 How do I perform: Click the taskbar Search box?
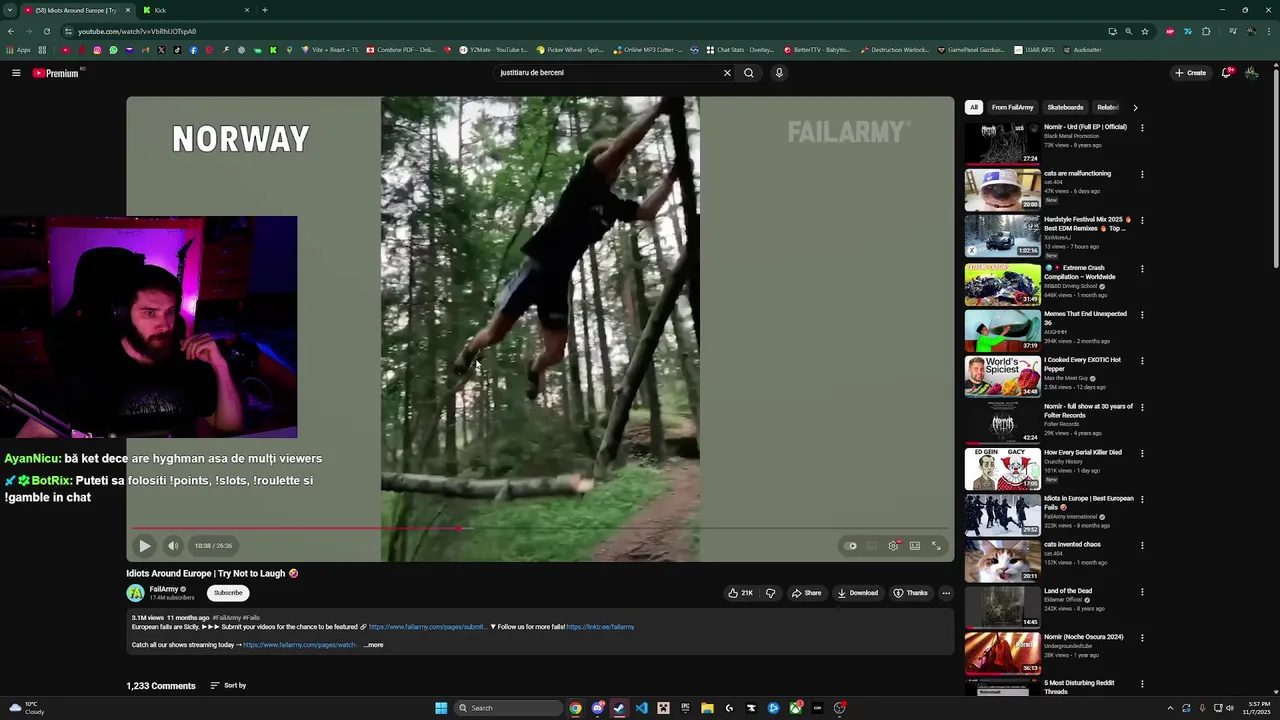508,708
